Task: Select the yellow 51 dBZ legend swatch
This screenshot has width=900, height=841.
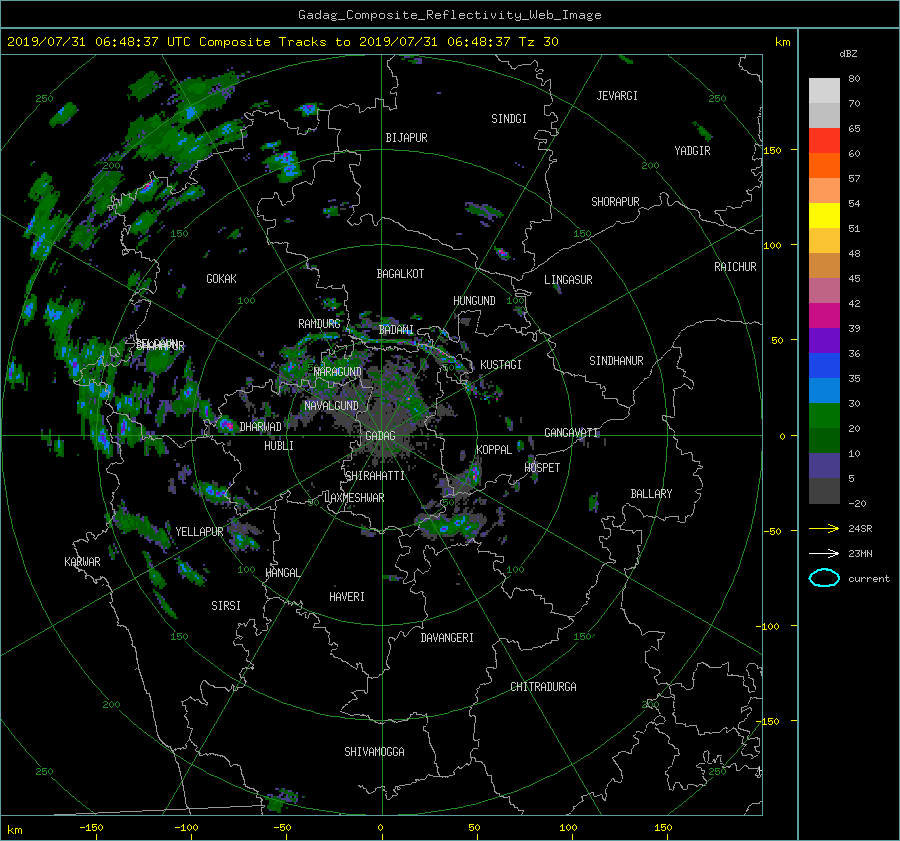Action: tap(824, 215)
